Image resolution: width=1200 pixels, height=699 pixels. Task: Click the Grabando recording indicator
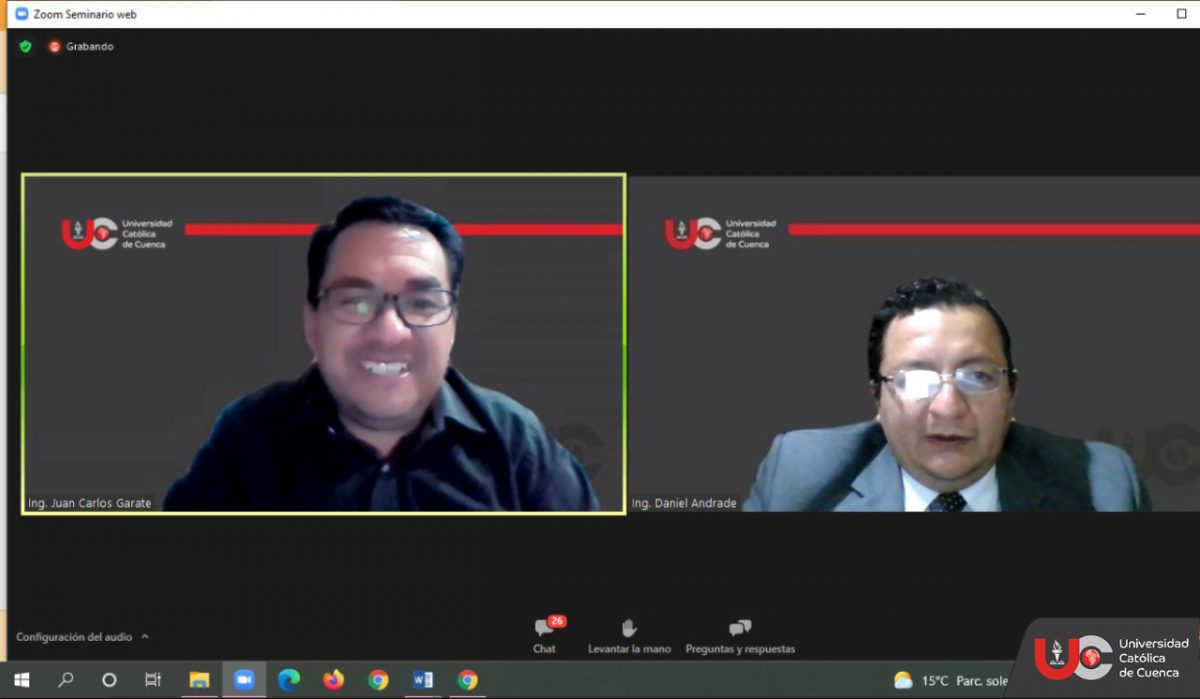(81, 46)
